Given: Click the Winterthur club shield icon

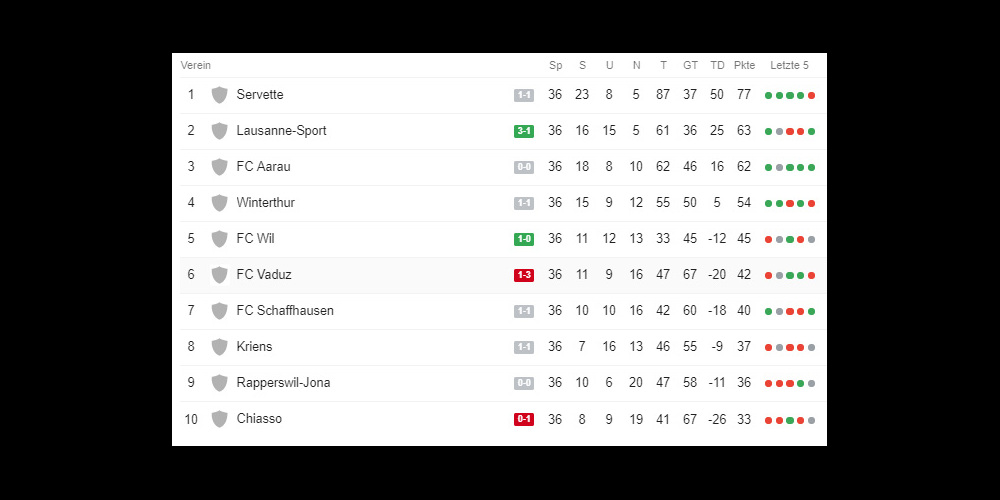Looking at the screenshot, I should tap(219, 203).
